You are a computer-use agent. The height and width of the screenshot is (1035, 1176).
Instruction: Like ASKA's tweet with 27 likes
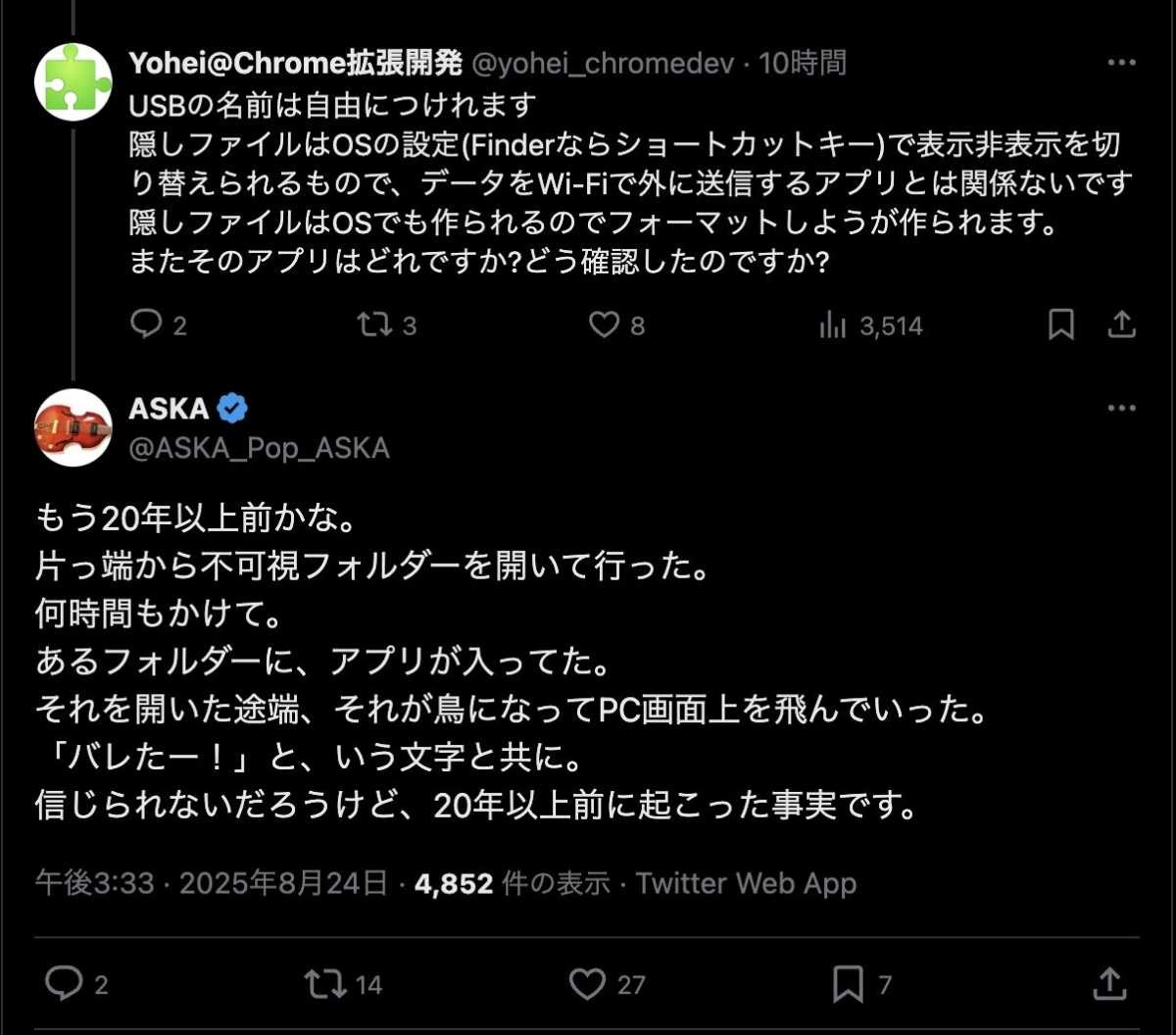tap(587, 983)
